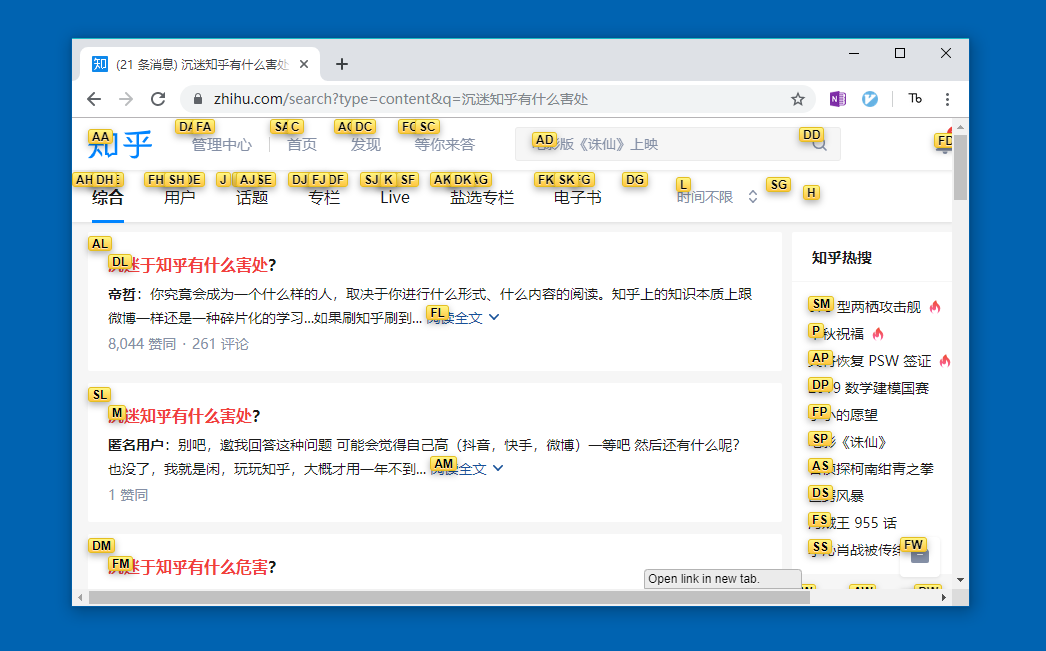Open the notifications bell icon

point(944,144)
